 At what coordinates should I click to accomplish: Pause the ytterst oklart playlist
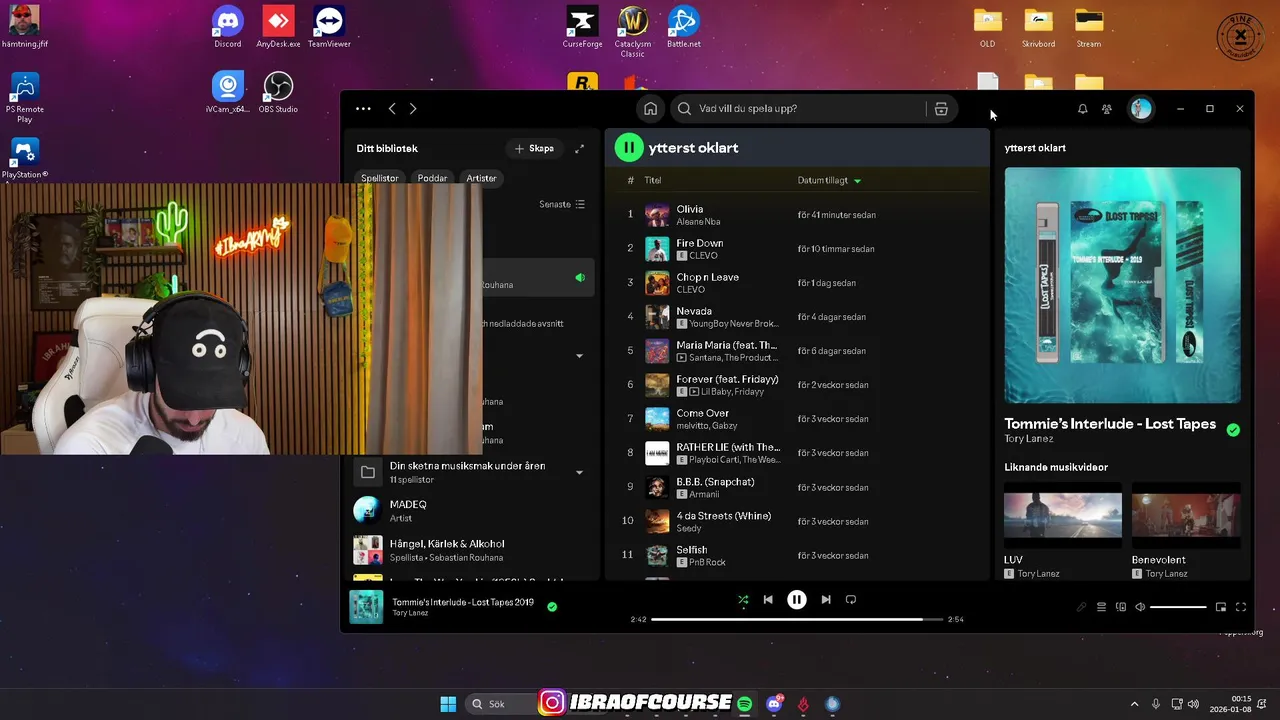(628, 148)
